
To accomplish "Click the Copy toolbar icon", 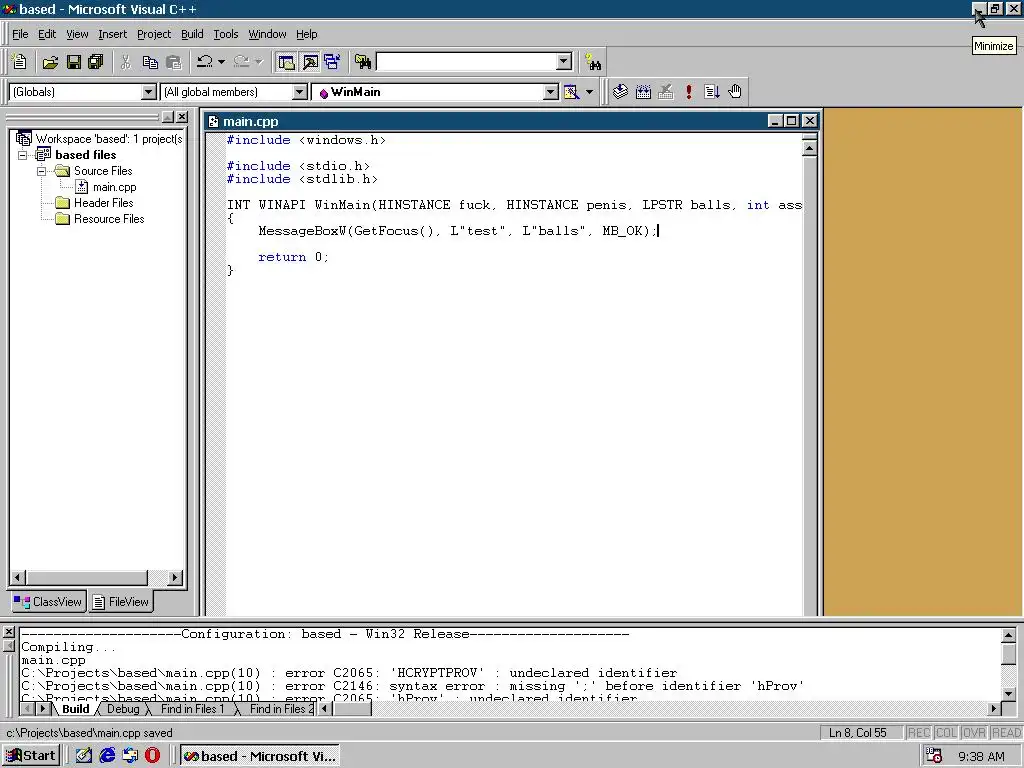I will tap(150, 62).
